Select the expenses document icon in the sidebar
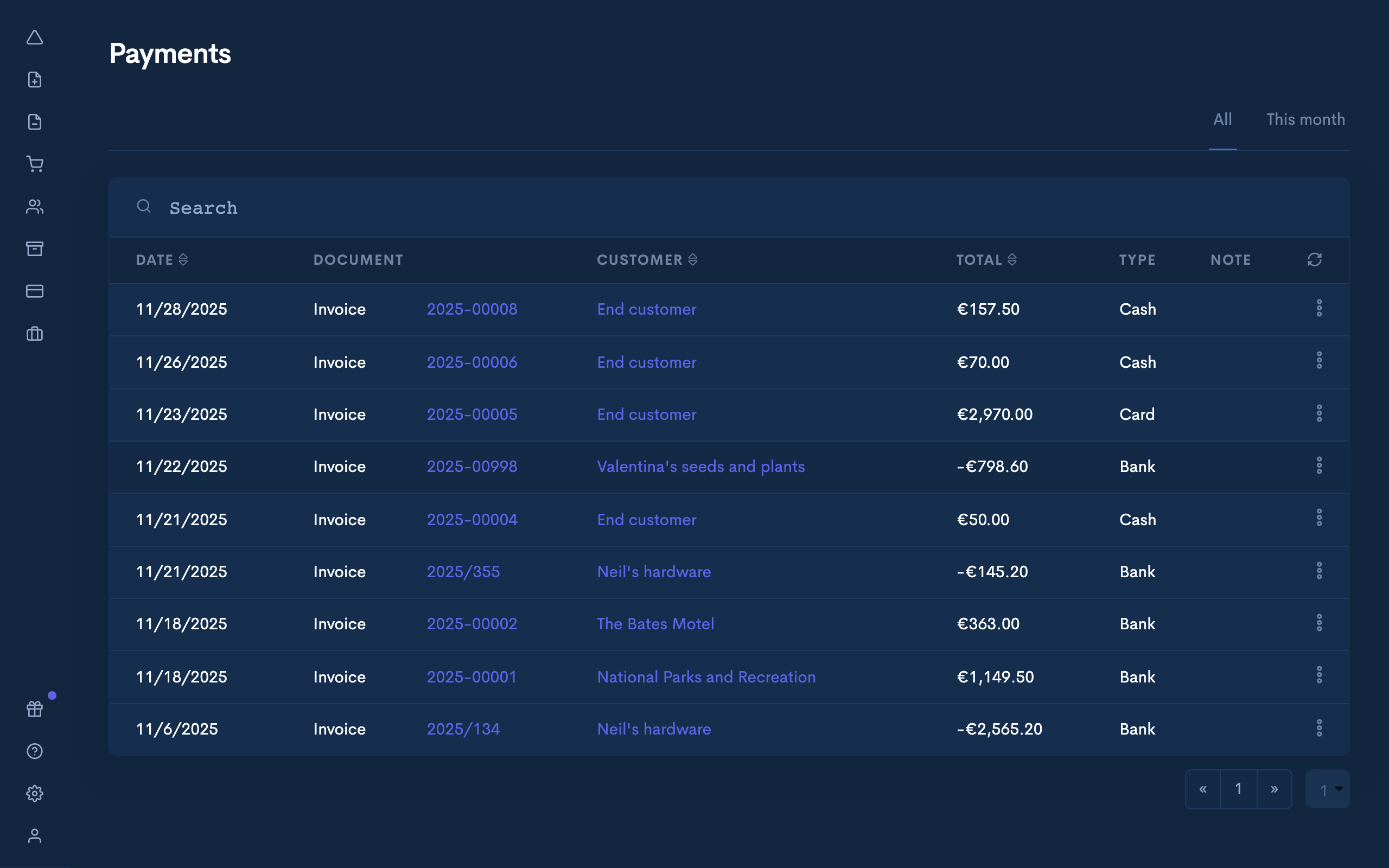This screenshot has width=1389, height=868. coord(35,122)
